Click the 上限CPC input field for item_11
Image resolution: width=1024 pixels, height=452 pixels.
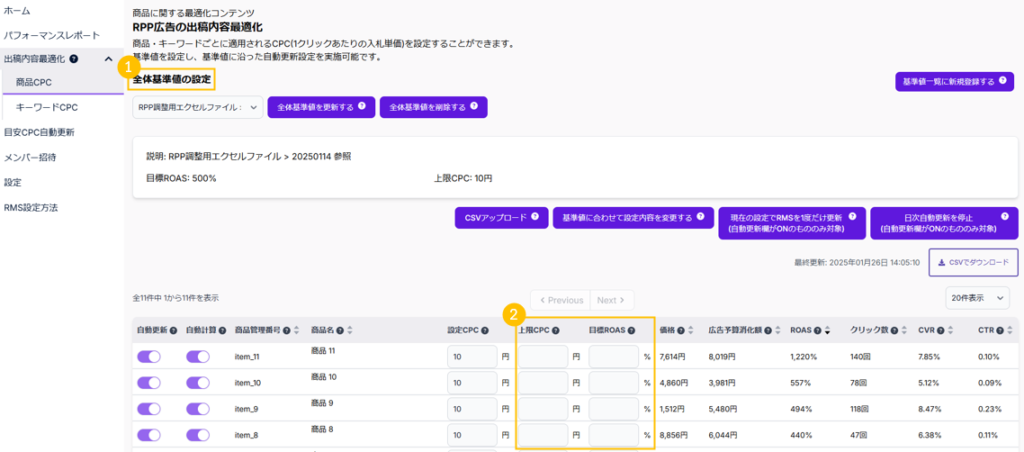point(542,356)
